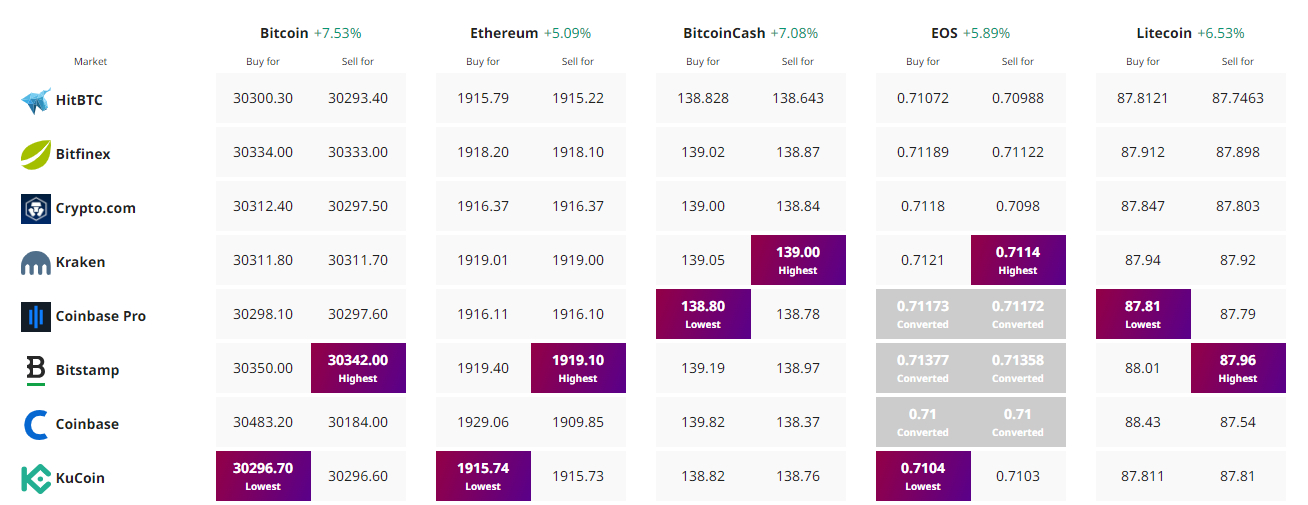Image resolution: width=1308 pixels, height=505 pixels.
Task: Click the Coinbase Pro logo icon
Action: tap(36, 316)
